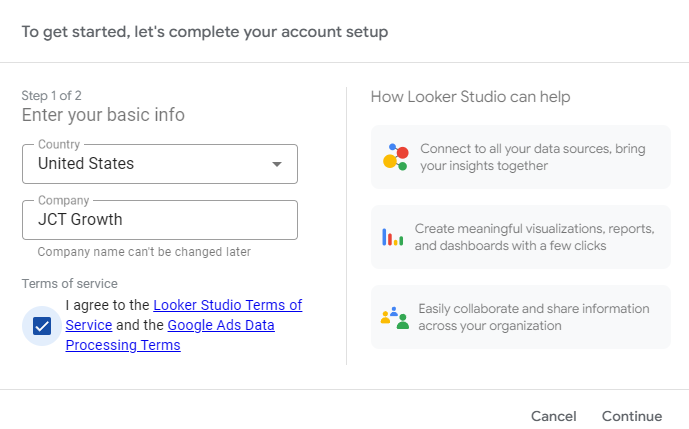Expand the Country dropdown arrow
This screenshot has height=429, width=689.
coord(277,164)
